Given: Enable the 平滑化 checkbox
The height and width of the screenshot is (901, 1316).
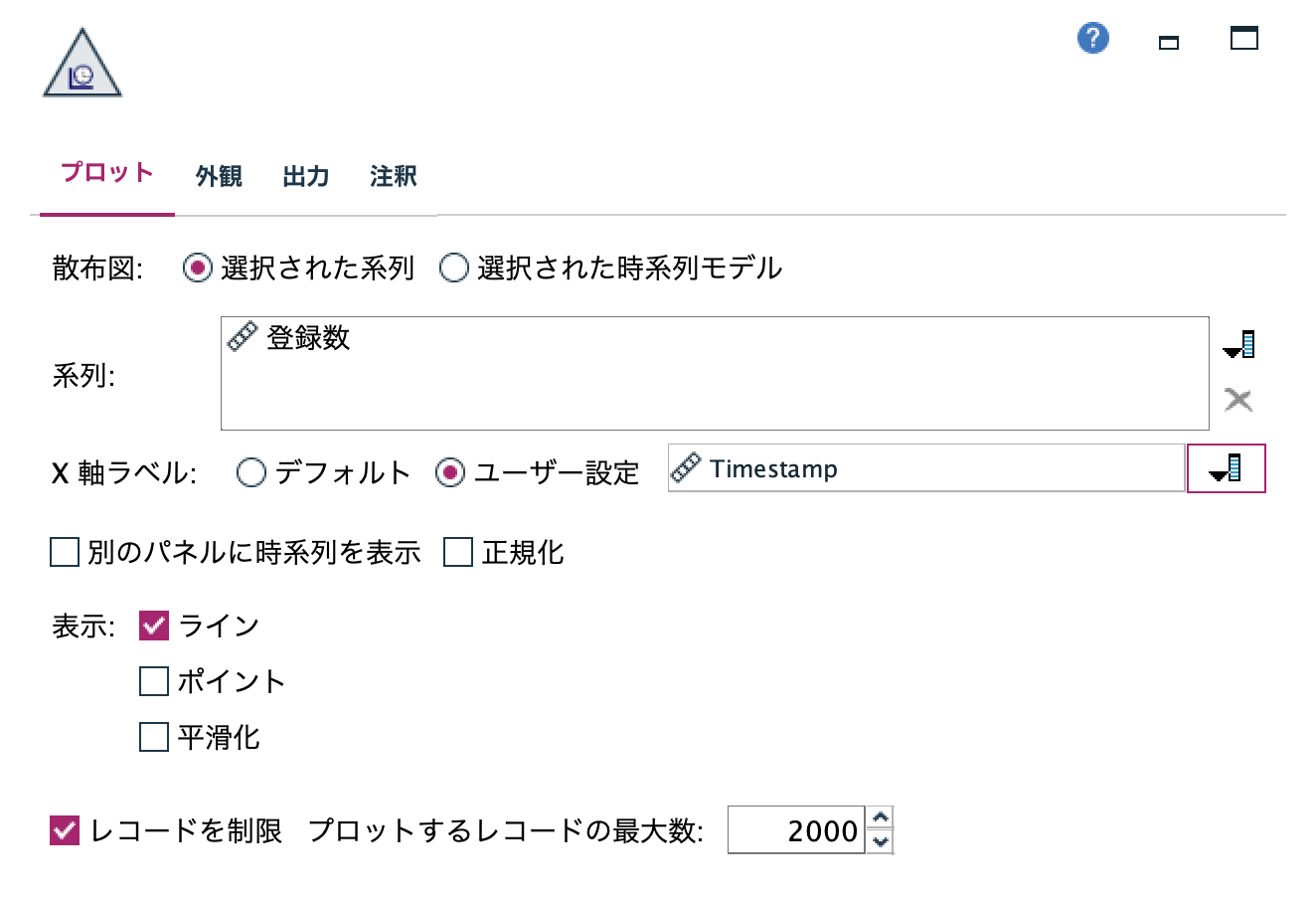Looking at the screenshot, I should (x=153, y=738).
